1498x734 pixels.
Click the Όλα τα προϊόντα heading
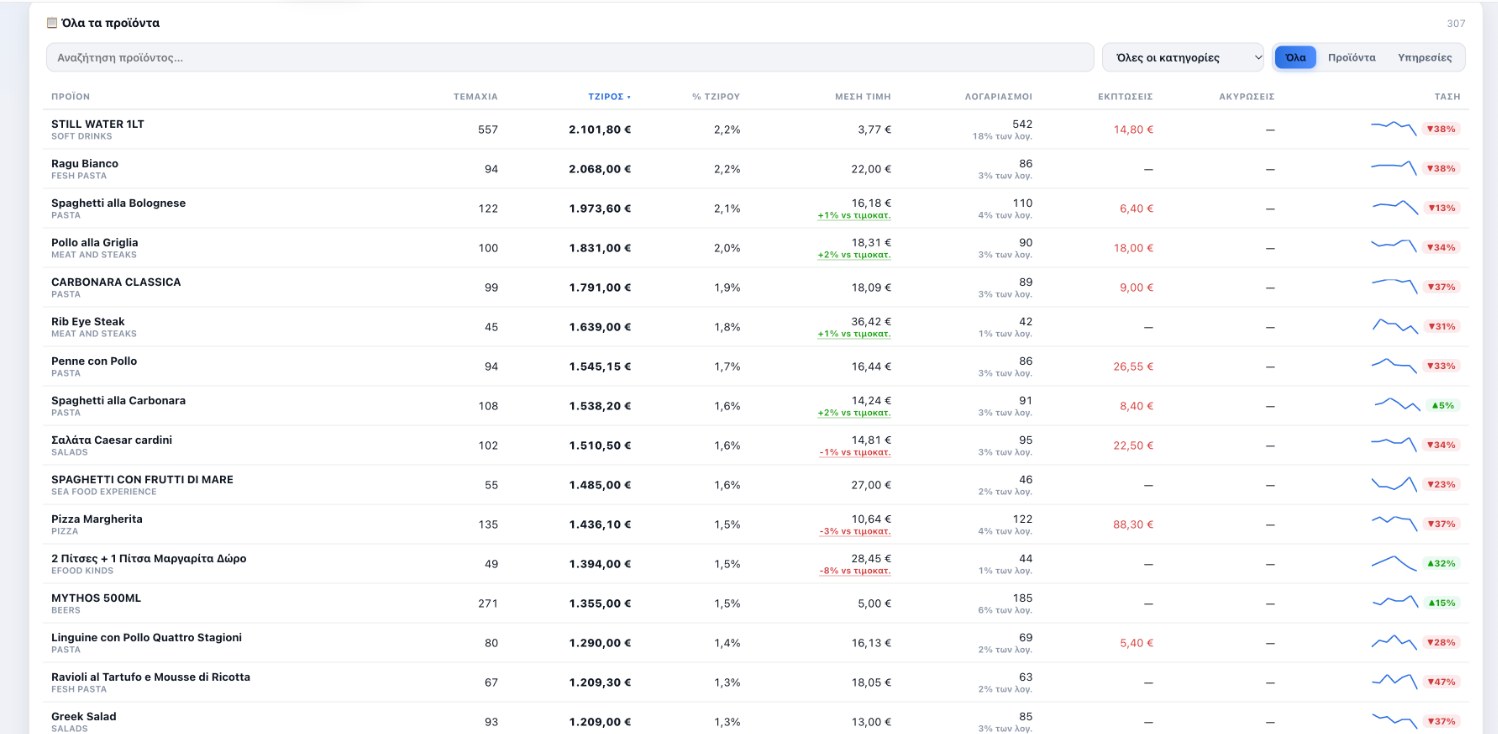coord(110,23)
